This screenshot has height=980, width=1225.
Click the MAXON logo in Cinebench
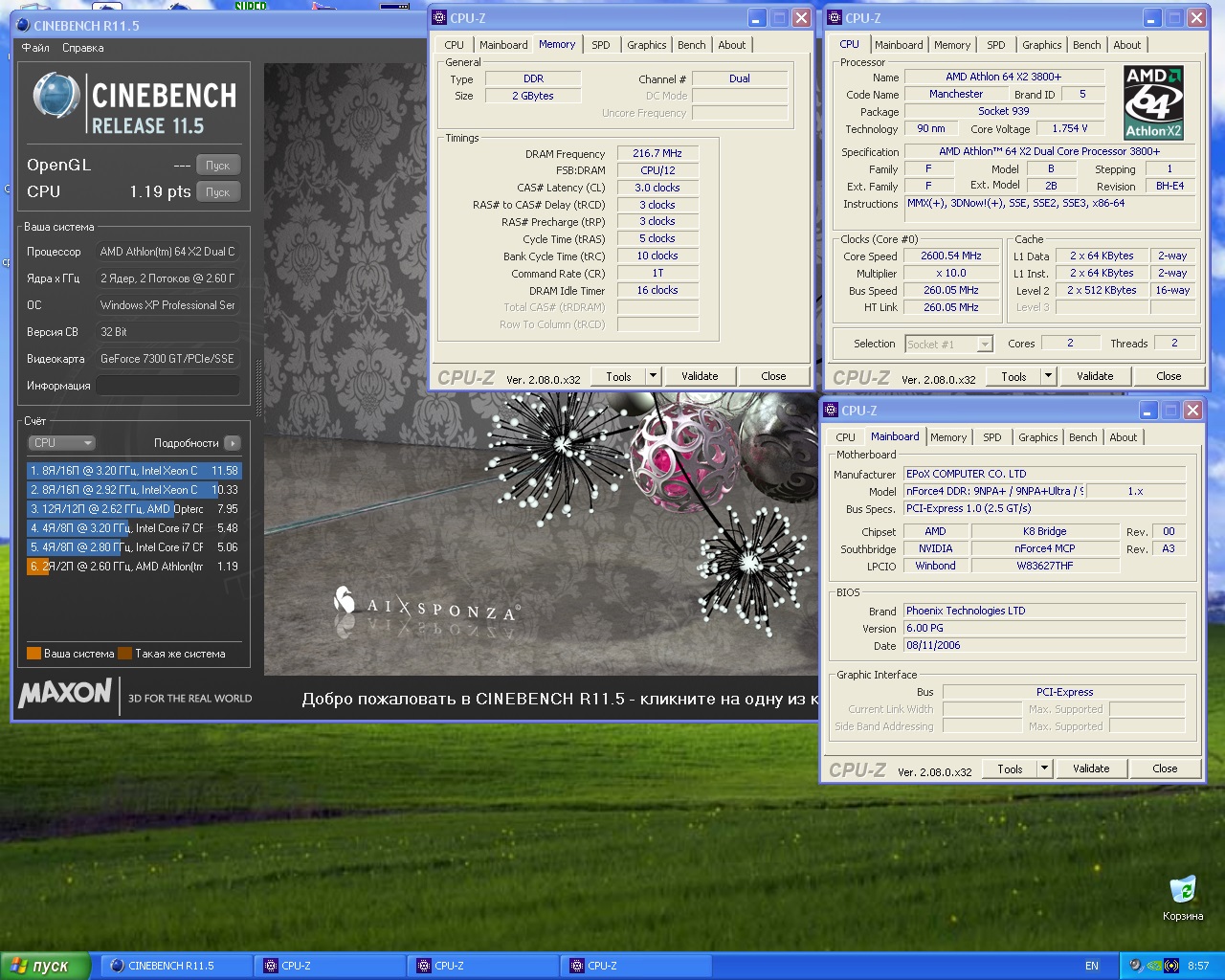pos(65,692)
